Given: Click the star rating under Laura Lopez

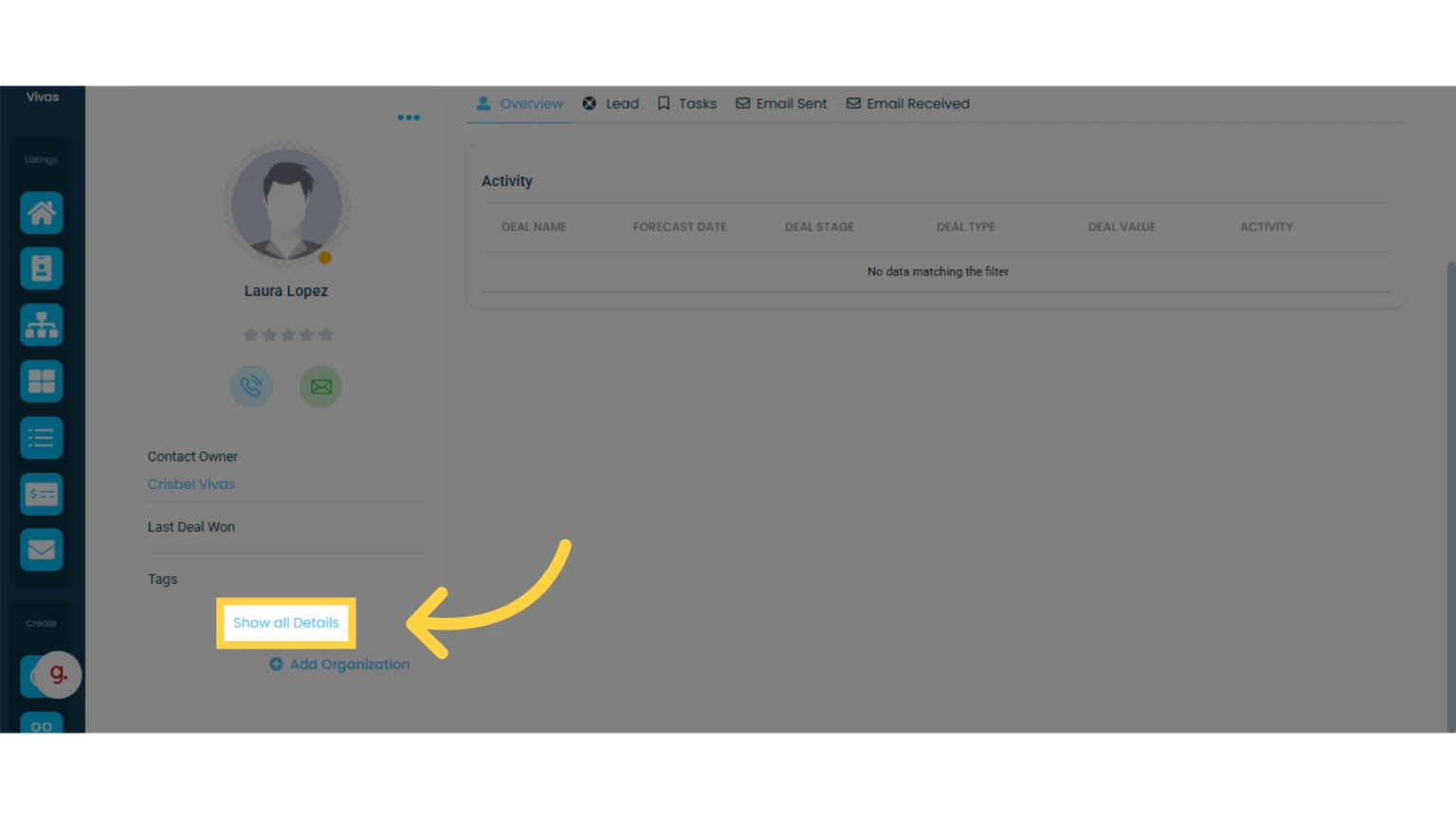Looking at the screenshot, I should tap(288, 335).
